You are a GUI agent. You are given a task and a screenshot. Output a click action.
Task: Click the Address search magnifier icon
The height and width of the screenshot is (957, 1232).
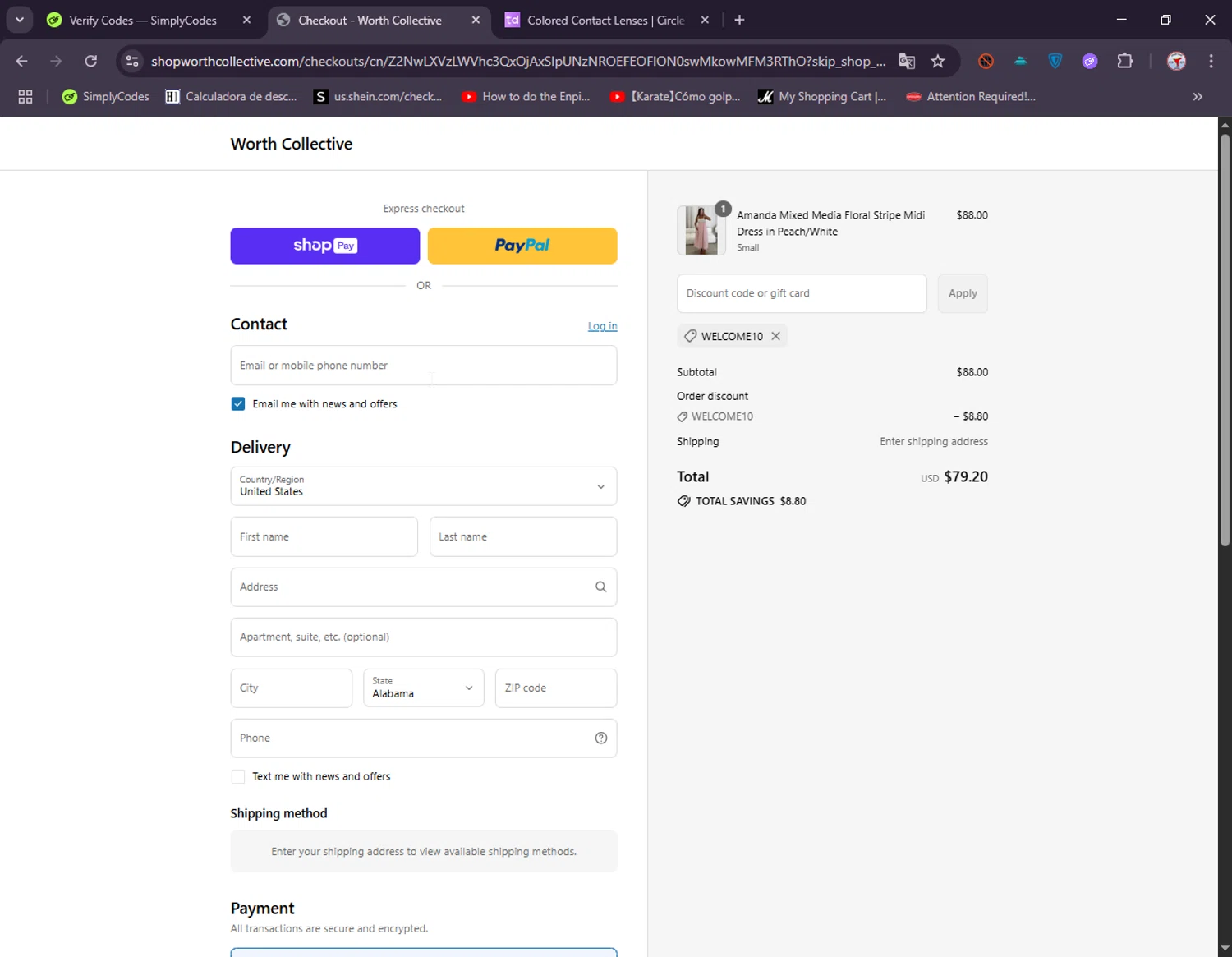click(x=601, y=587)
